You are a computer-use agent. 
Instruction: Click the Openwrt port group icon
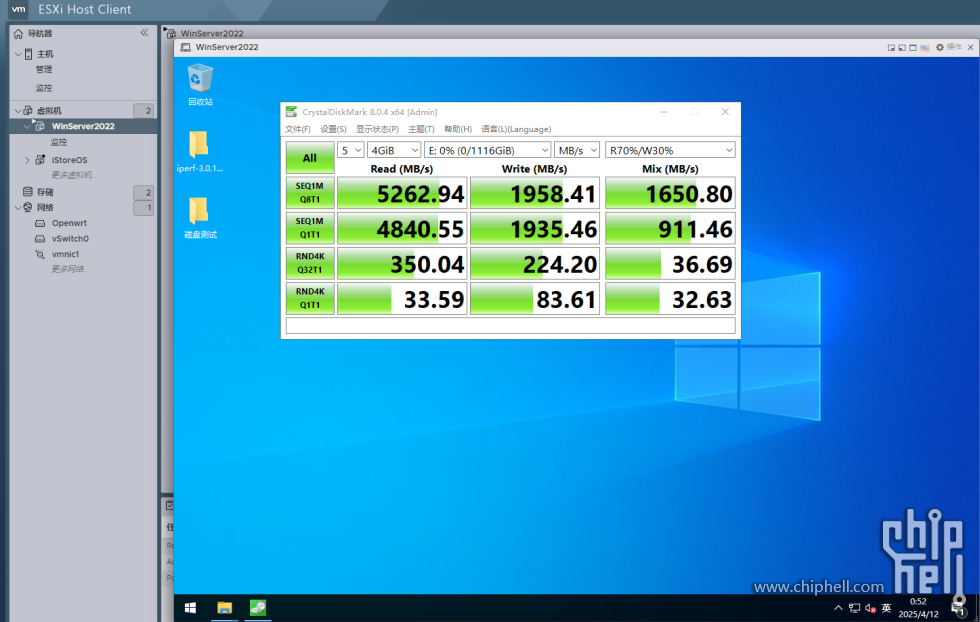coord(40,223)
